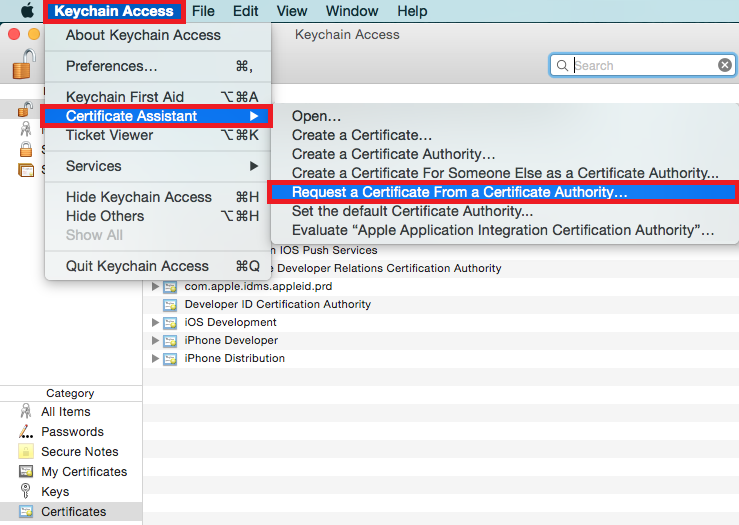Image resolution: width=739 pixels, height=525 pixels.
Task: Open the View menu
Action: point(292,11)
